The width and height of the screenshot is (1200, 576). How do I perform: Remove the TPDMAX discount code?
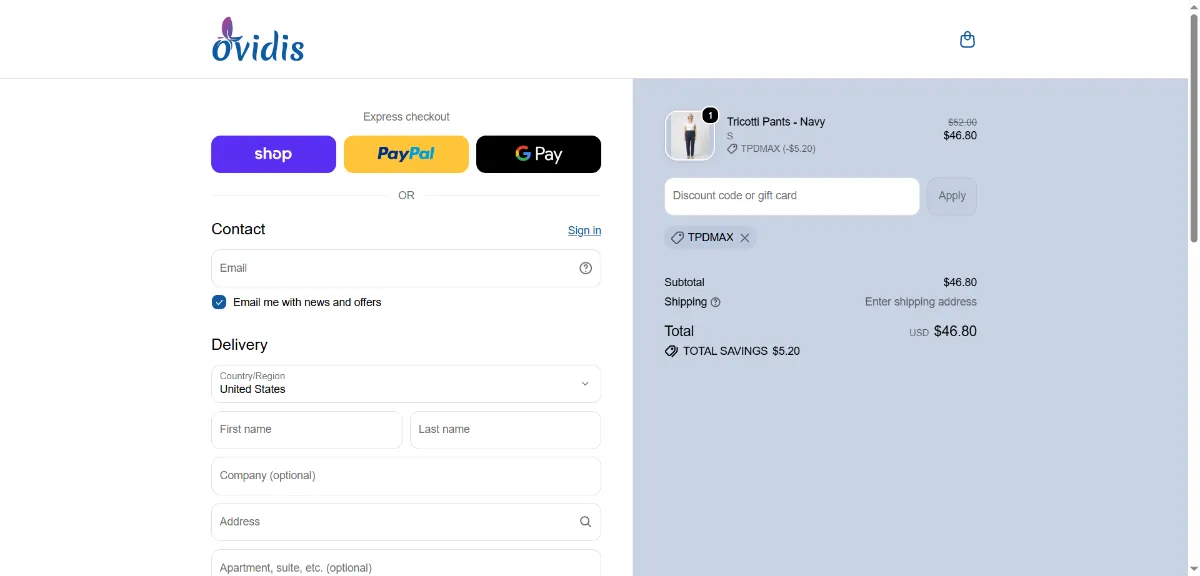[x=745, y=238]
